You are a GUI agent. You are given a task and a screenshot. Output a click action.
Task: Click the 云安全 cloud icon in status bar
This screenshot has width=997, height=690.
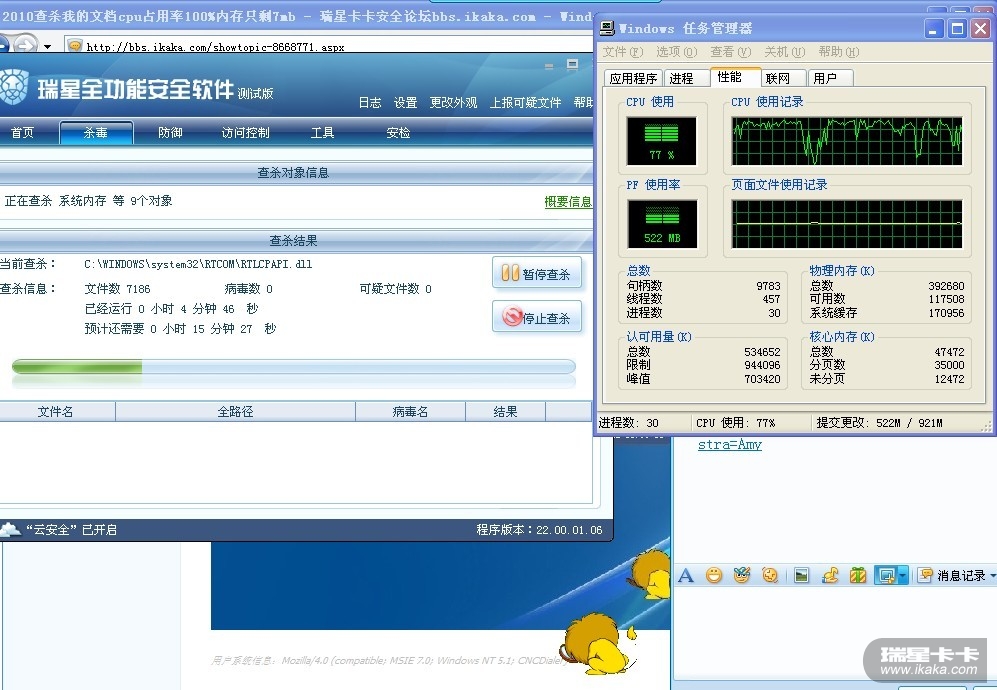(11, 529)
